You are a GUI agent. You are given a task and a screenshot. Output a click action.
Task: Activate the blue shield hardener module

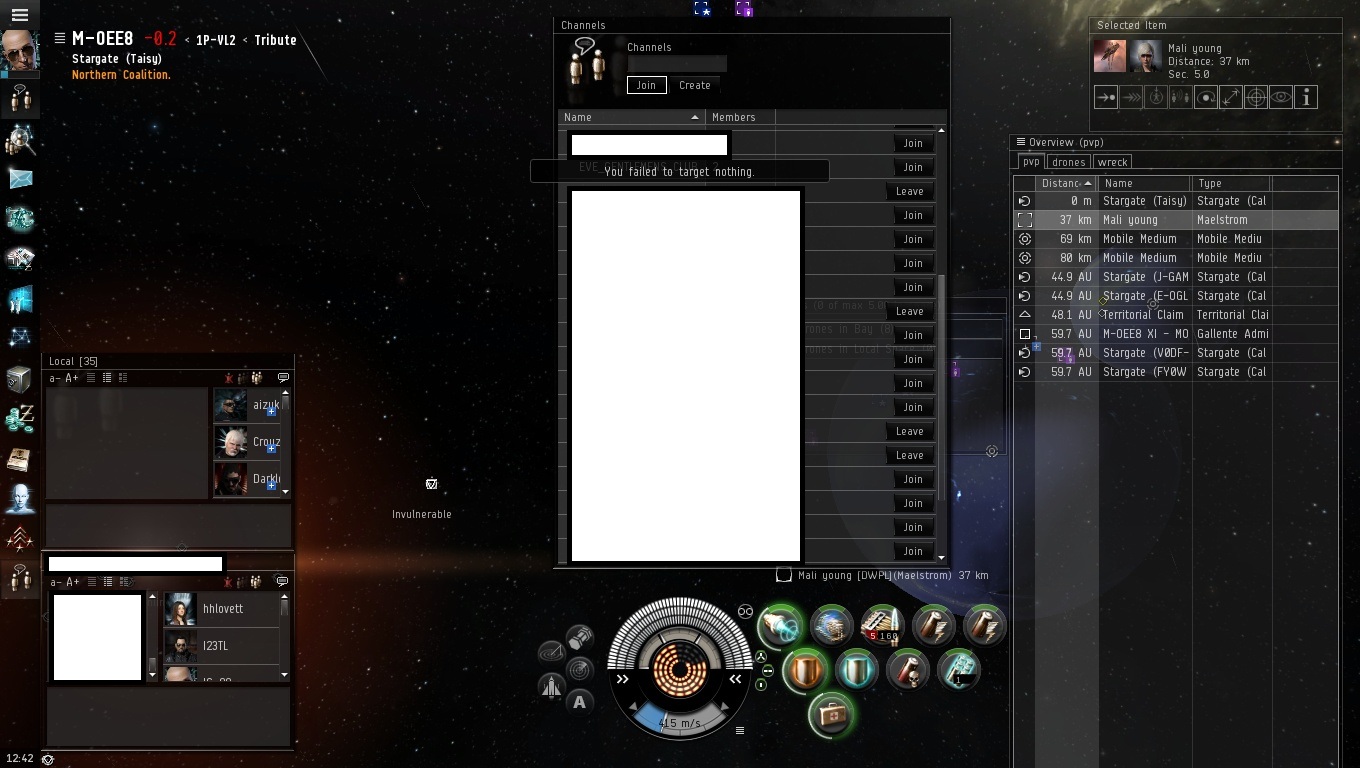coord(856,670)
